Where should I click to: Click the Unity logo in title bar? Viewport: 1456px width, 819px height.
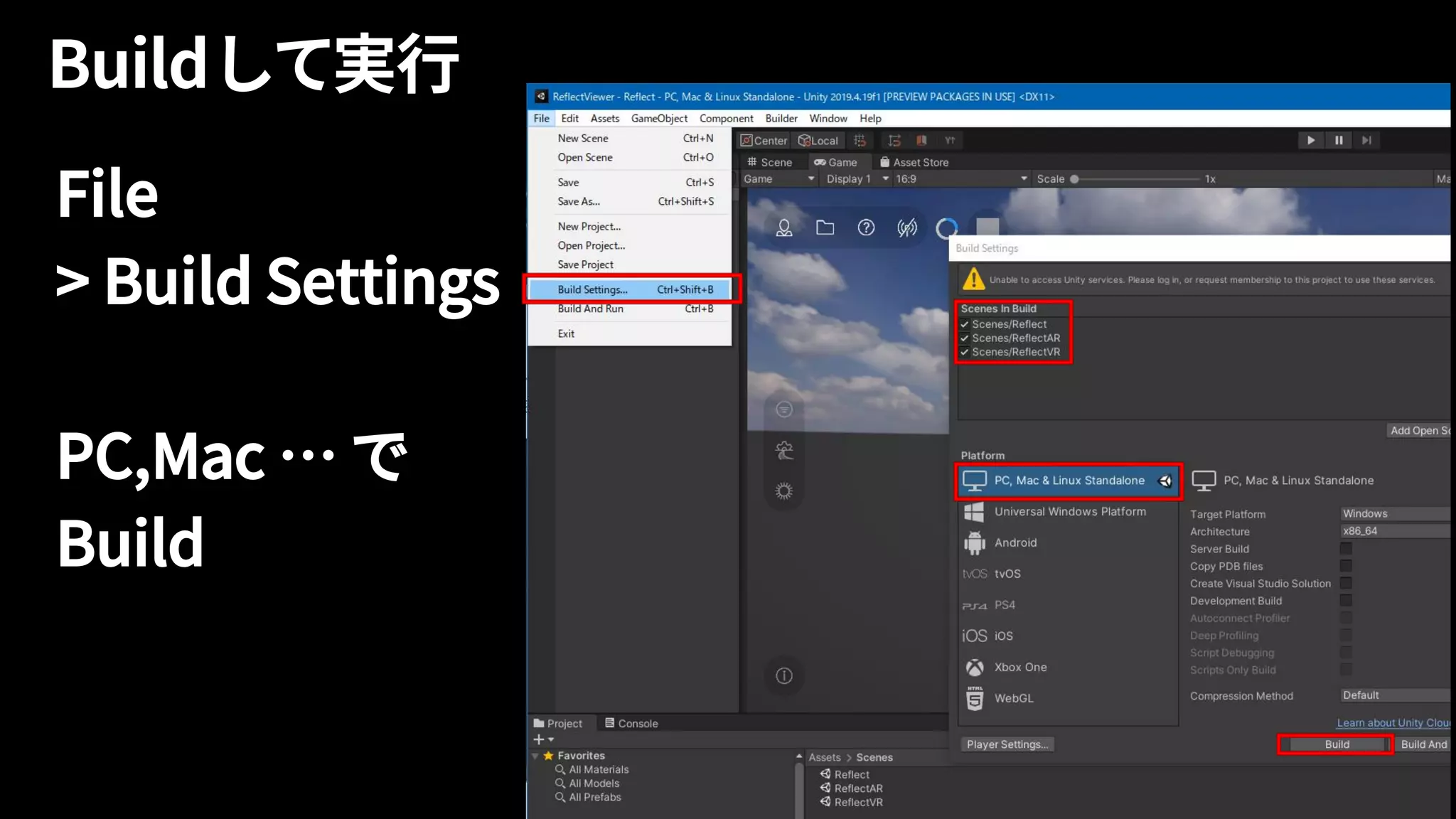(x=541, y=97)
